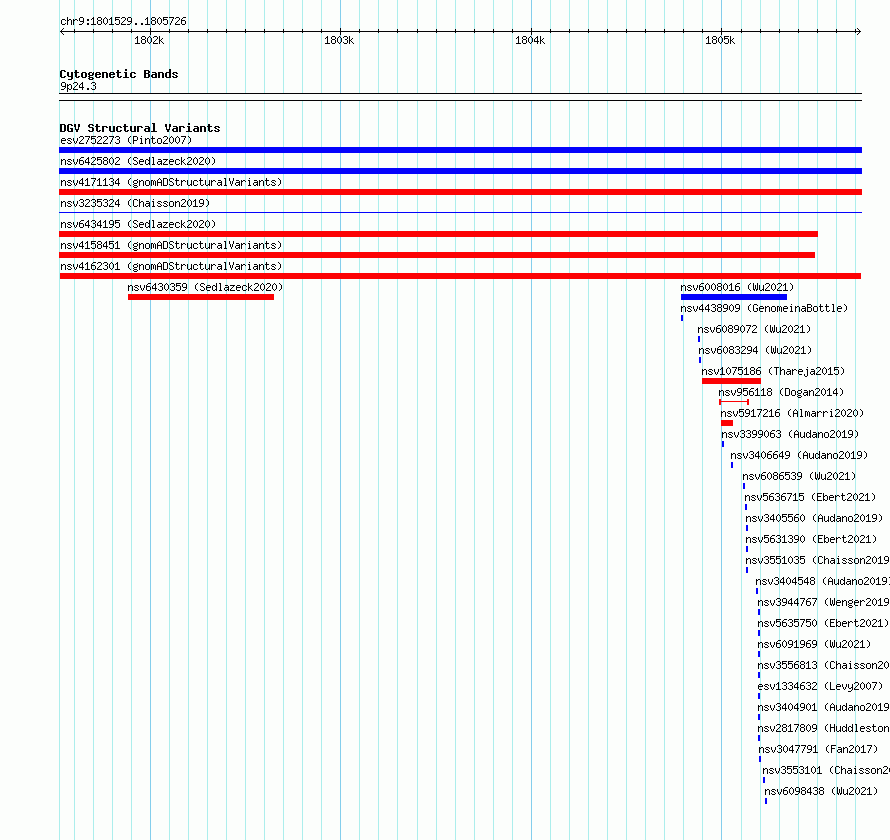Click the red bar under nsv6430359
Viewport: 890px width, 840px height.
pos(201,297)
